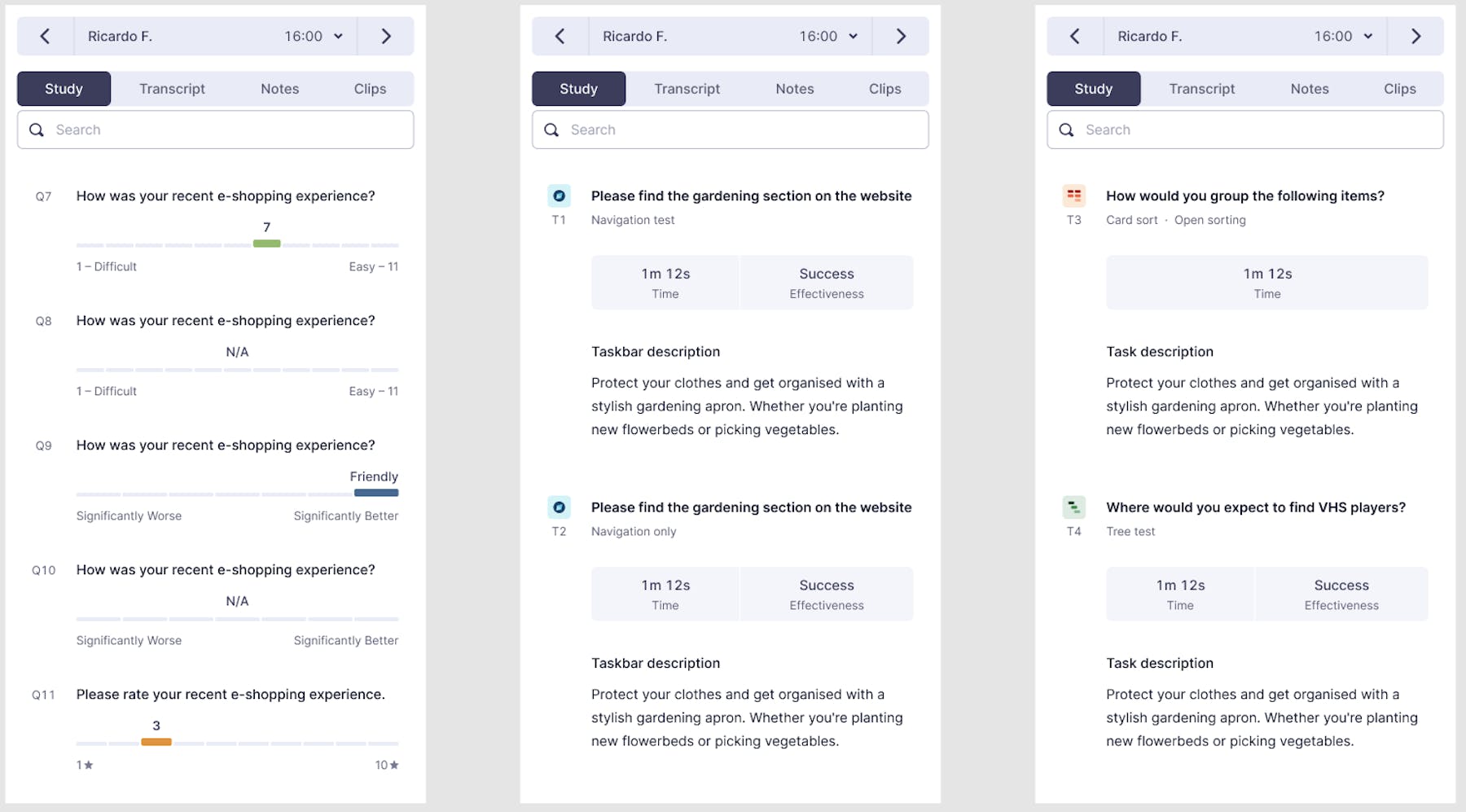Viewport: 1466px width, 812px height.
Task: Go to previous session using the left chevron
Action: [45, 36]
